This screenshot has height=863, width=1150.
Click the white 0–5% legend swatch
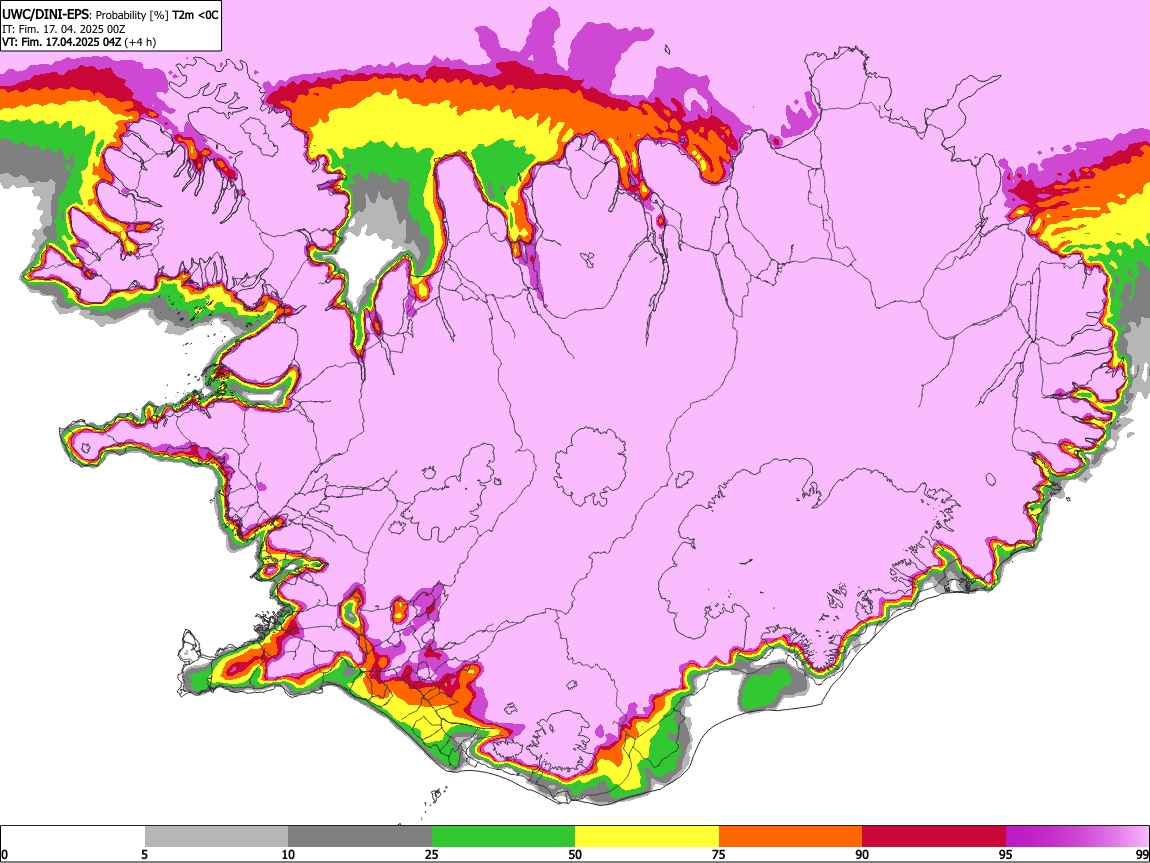pos(73,836)
